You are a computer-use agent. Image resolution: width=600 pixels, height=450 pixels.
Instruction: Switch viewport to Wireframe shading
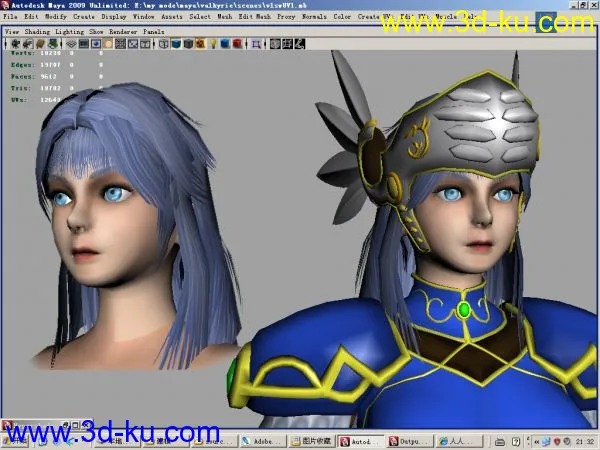point(163,44)
